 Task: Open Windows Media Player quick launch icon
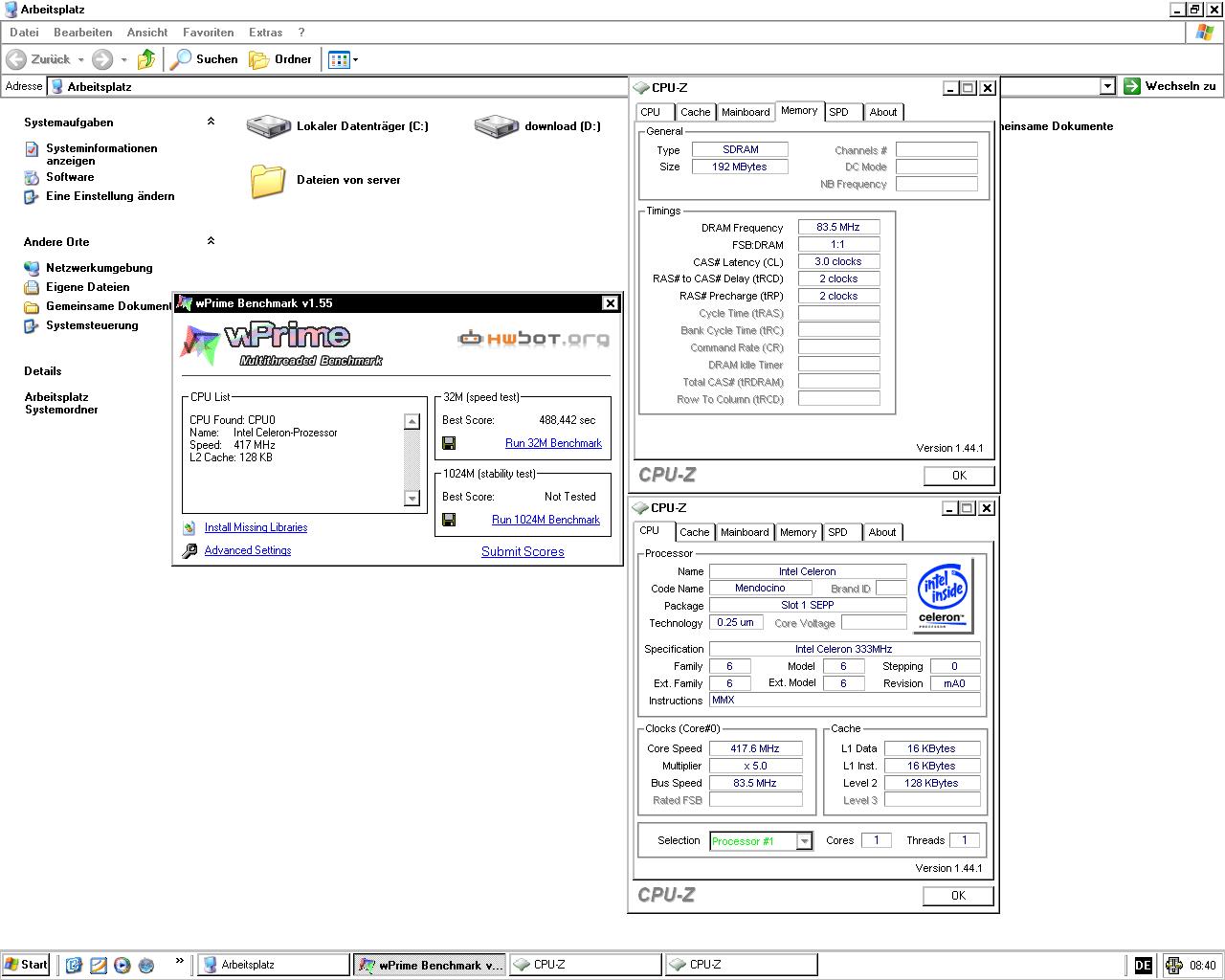122,965
